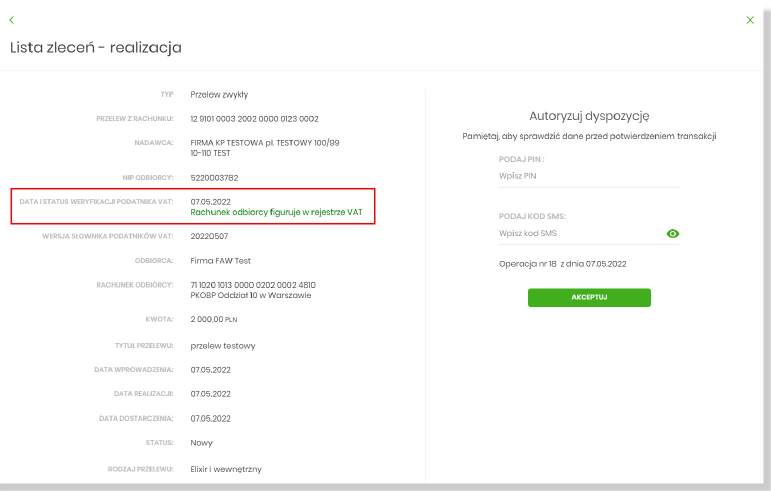The height and width of the screenshot is (491, 771).
Task: Click the VAT dictionary version 20220507
Action: (211, 237)
